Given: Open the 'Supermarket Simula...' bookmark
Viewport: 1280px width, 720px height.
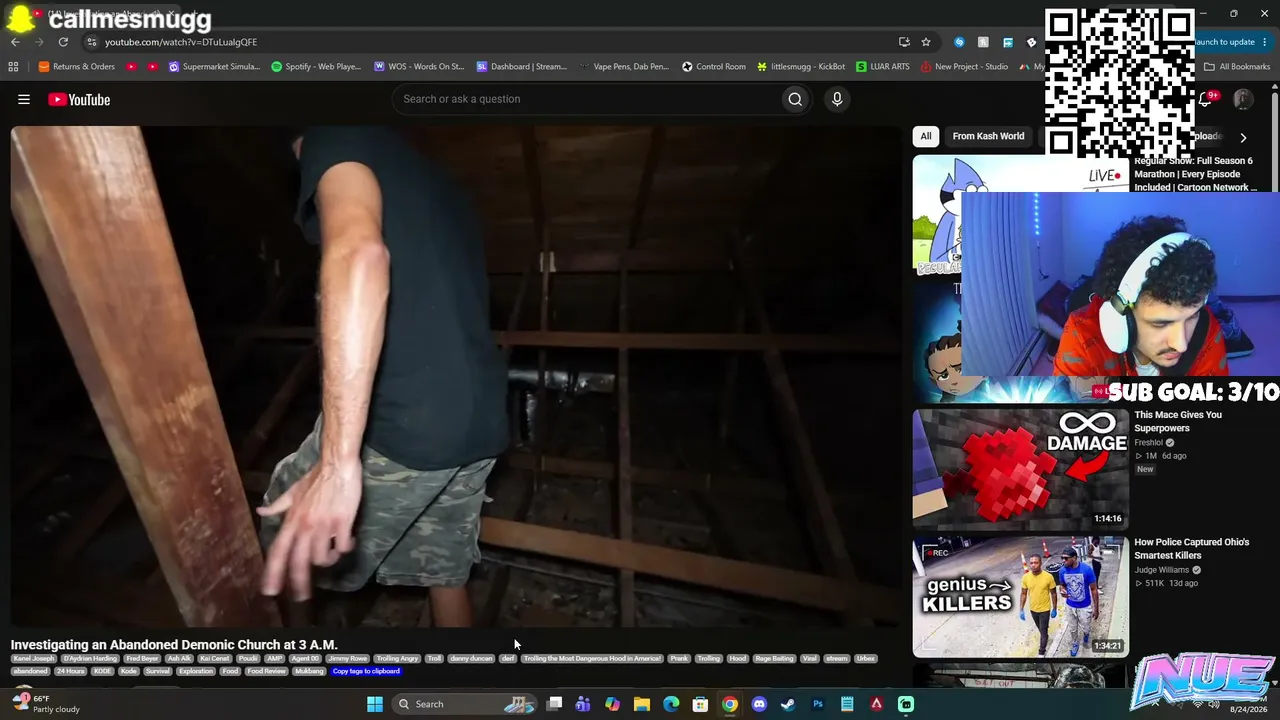Looking at the screenshot, I should click(x=214, y=67).
